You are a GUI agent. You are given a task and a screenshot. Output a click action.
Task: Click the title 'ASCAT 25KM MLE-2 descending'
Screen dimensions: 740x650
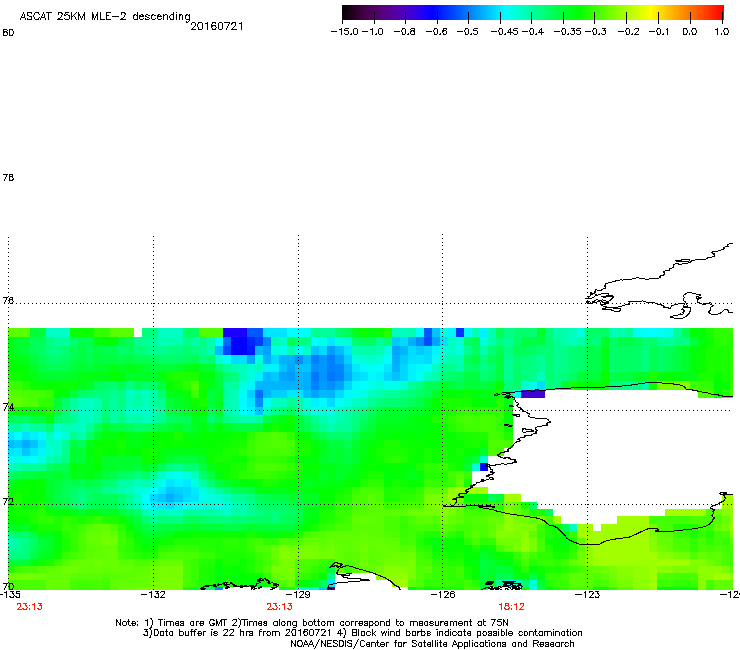click(105, 17)
